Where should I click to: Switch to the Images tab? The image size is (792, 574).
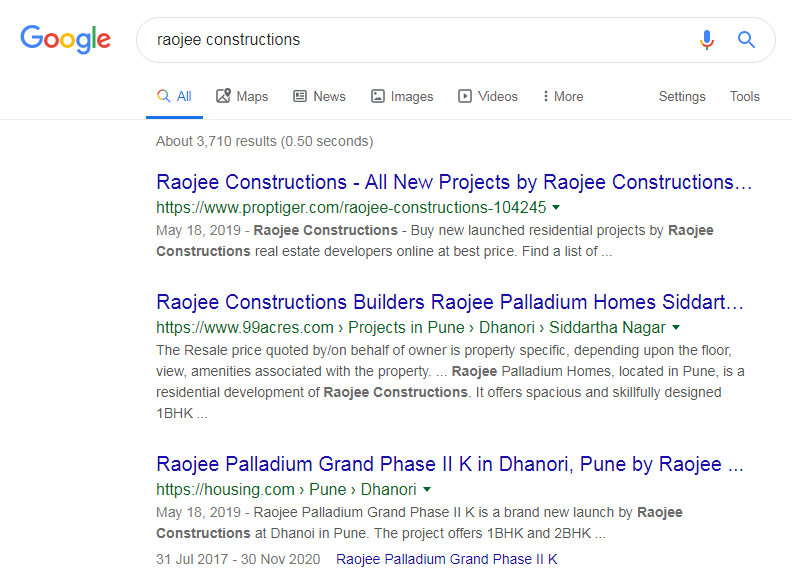[x=402, y=97]
